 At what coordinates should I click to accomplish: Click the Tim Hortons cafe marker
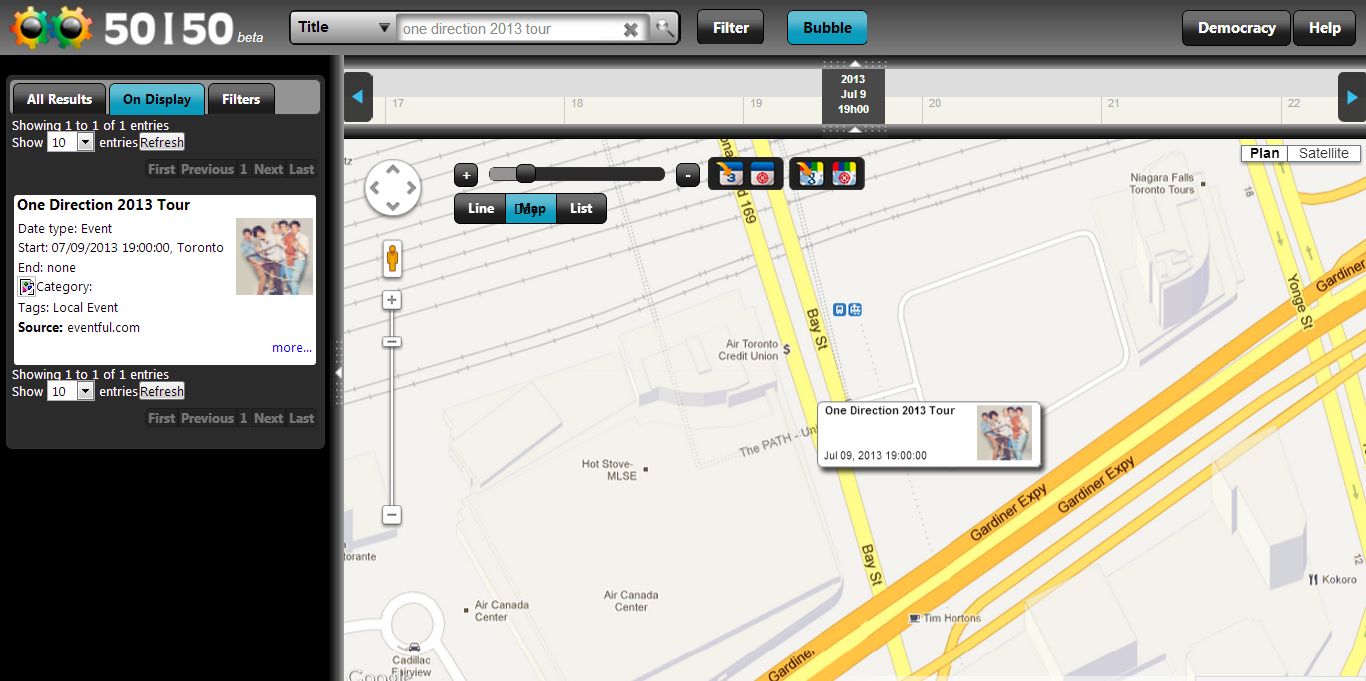(914, 618)
